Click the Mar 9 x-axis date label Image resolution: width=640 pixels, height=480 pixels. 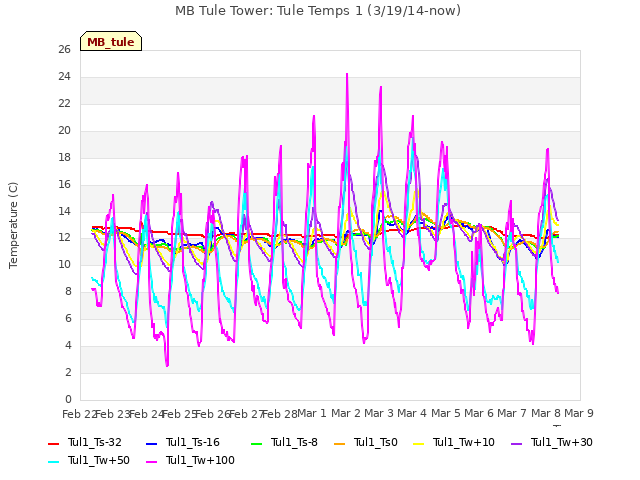[x=579, y=413]
